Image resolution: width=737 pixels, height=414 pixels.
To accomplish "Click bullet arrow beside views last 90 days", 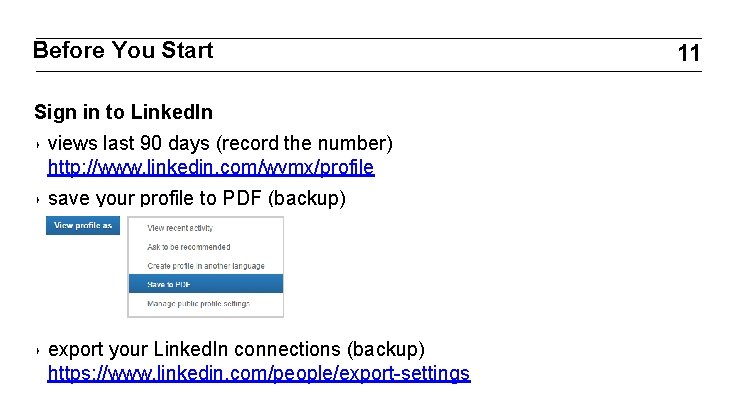I will tap(37, 143).
